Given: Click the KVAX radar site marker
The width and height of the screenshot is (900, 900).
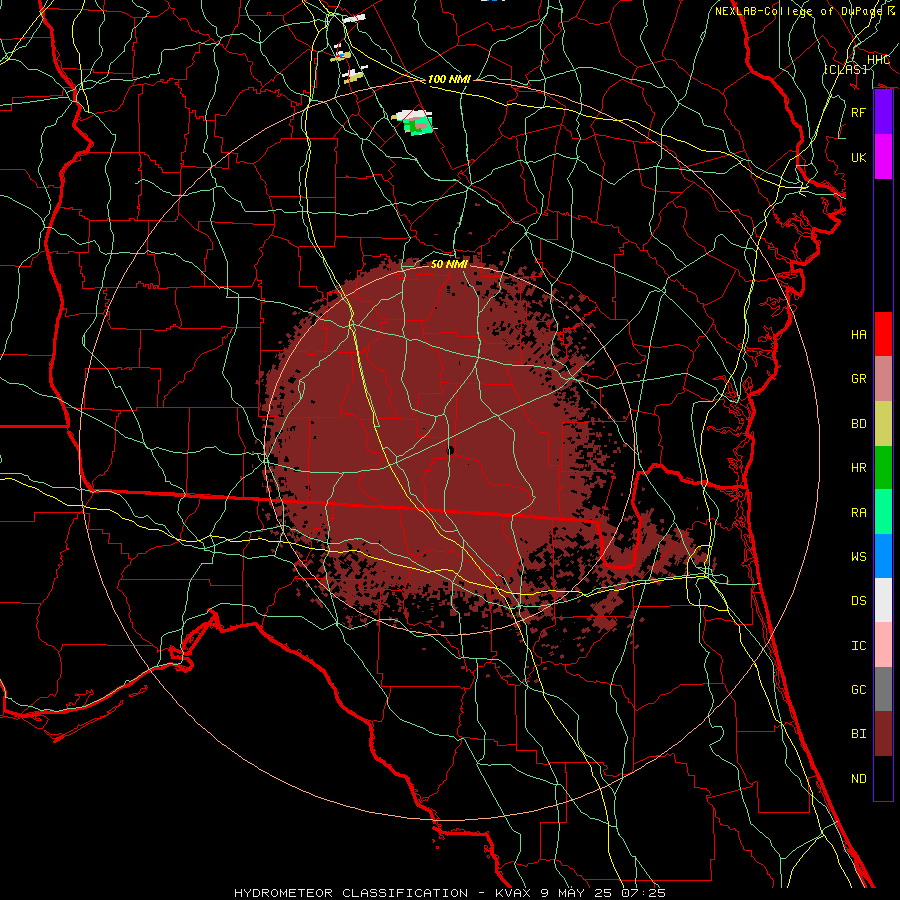Looking at the screenshot, I should coord(450,451).
